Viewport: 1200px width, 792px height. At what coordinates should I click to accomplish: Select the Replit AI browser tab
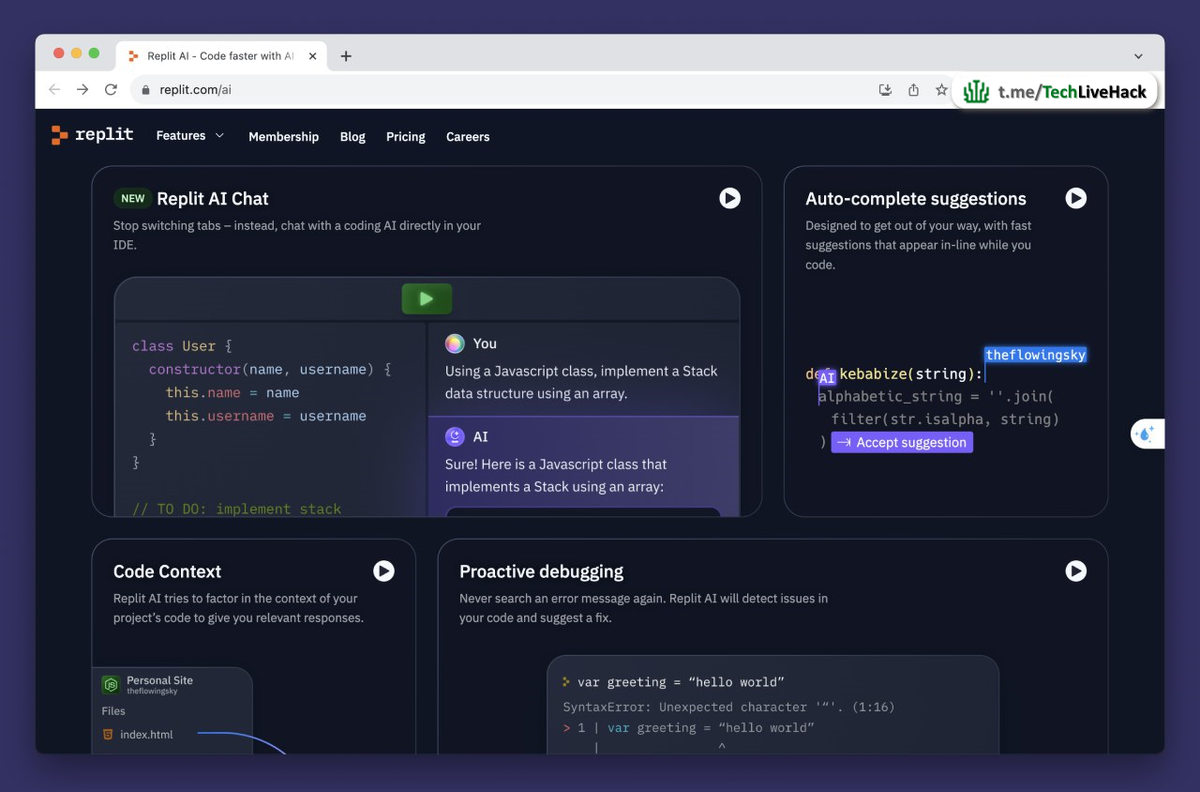click(222, 56)
